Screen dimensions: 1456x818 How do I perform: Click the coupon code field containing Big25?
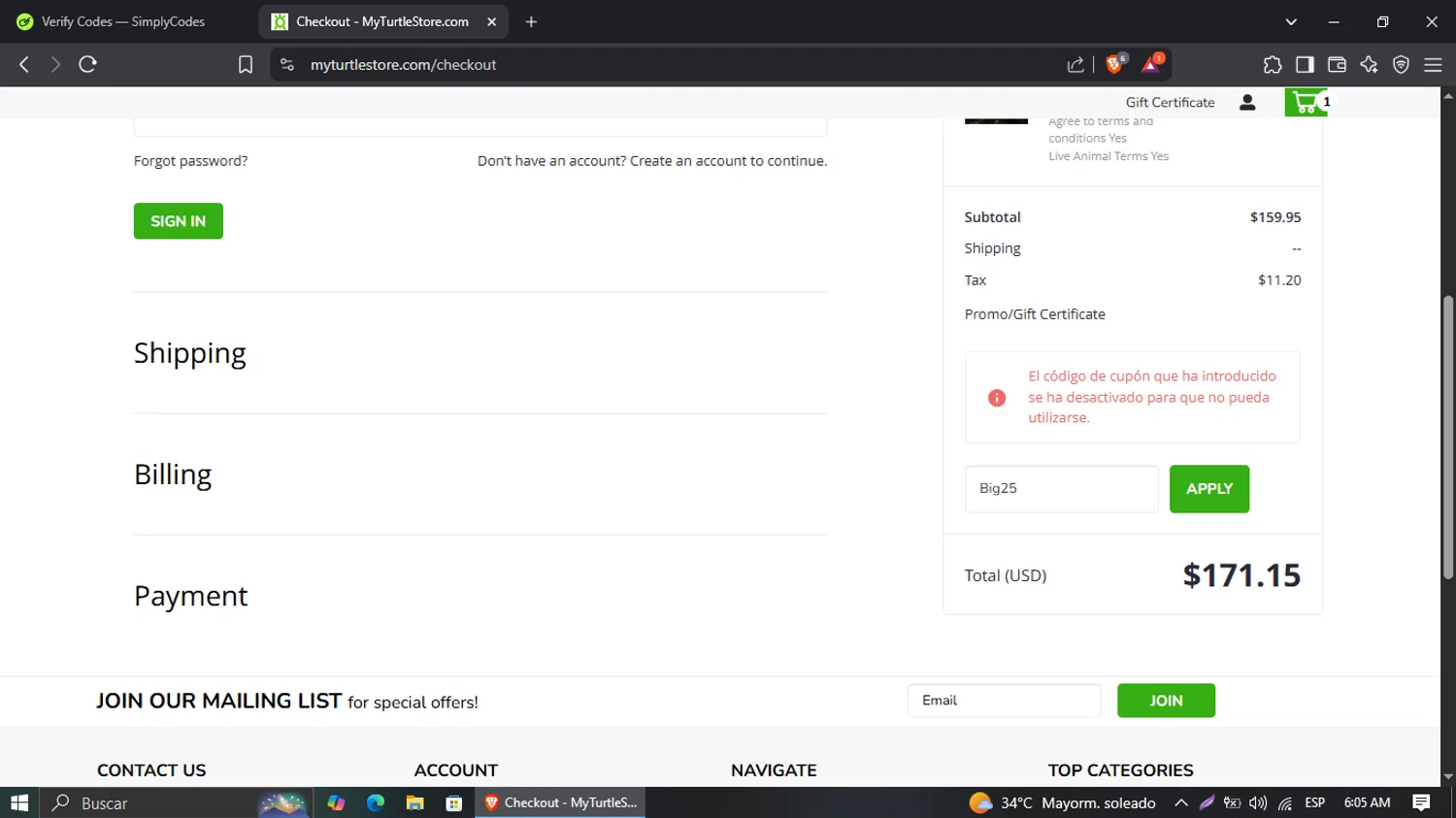[1062, 489]
